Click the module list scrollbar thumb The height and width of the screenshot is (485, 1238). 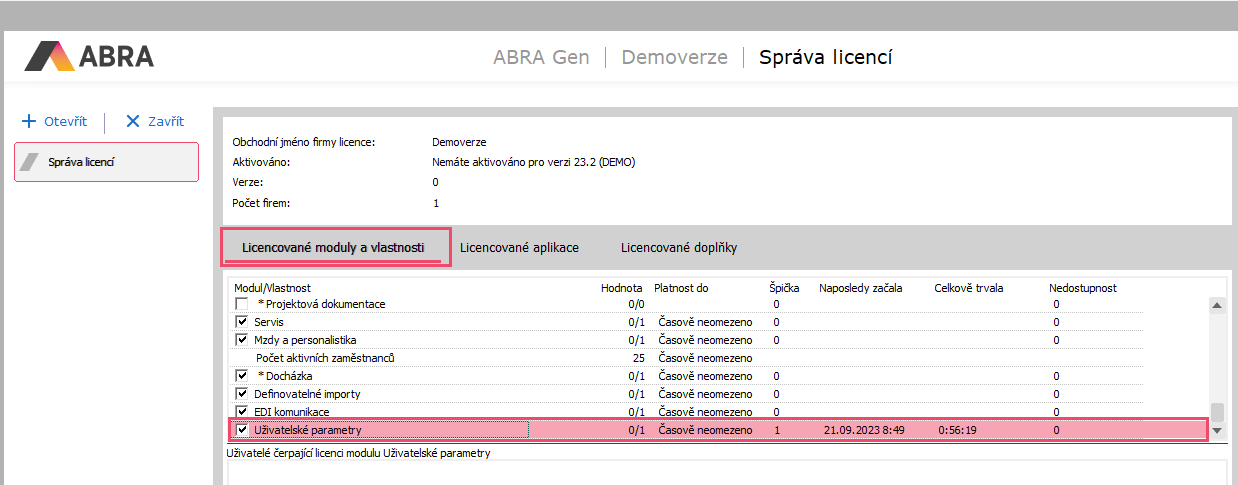click(1217, 412)
